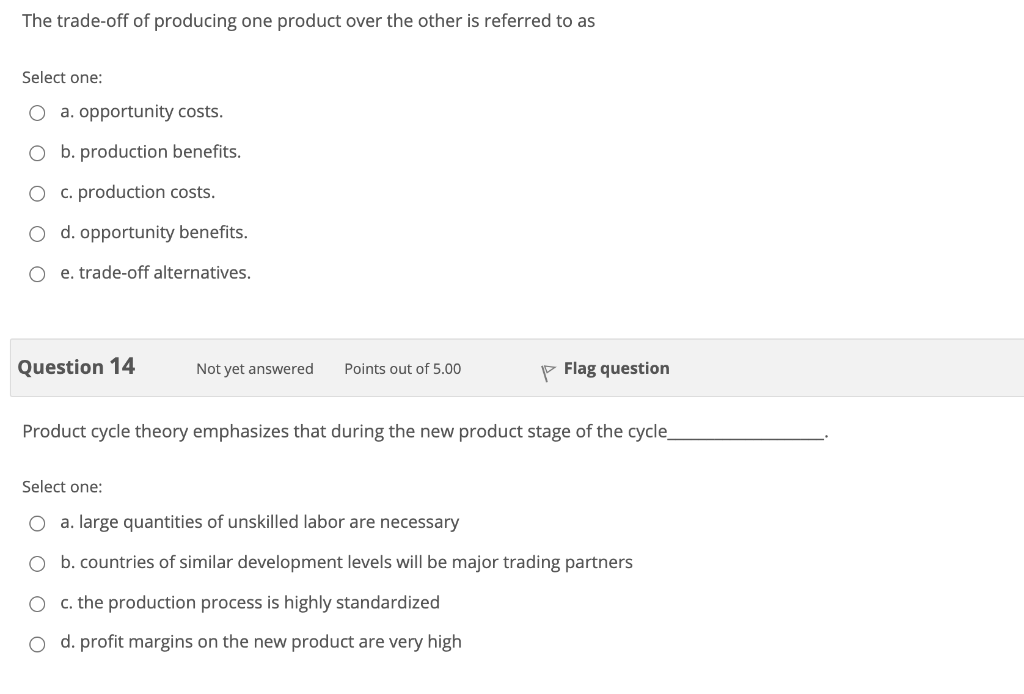Click the Question 14 heading
Image resolution: width=1024 pixels, height=694 pixels.
[x=75, y=366]
